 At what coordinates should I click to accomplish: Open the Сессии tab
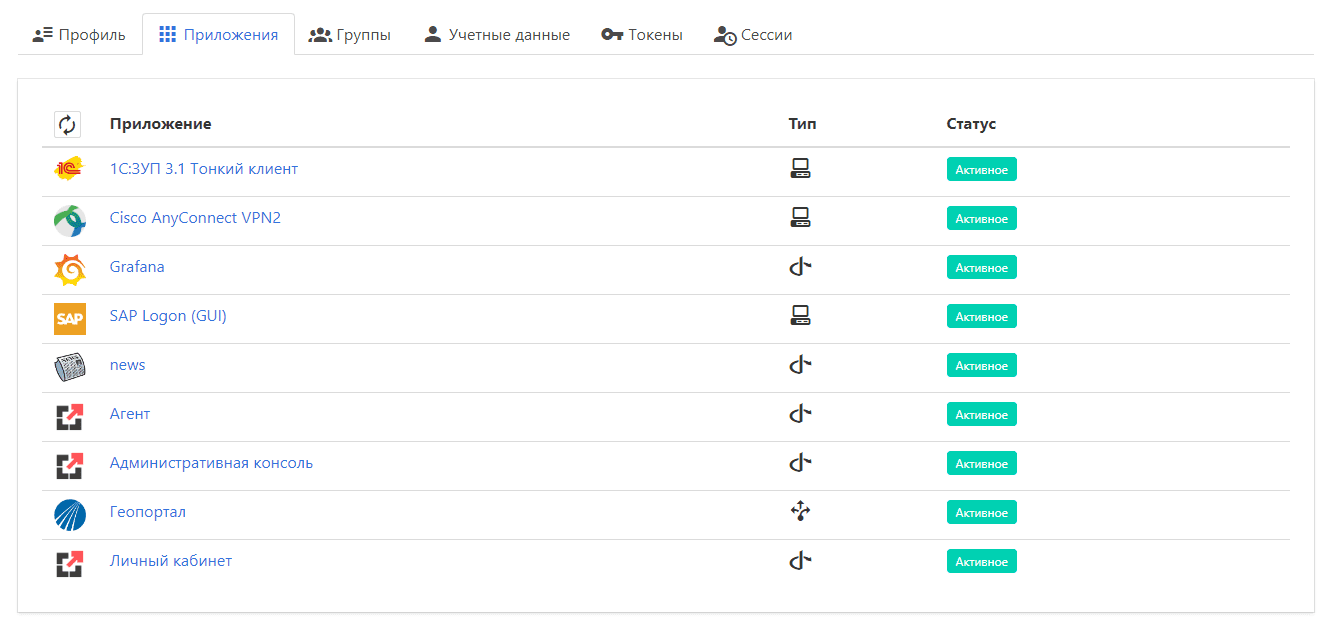[753, 35]
